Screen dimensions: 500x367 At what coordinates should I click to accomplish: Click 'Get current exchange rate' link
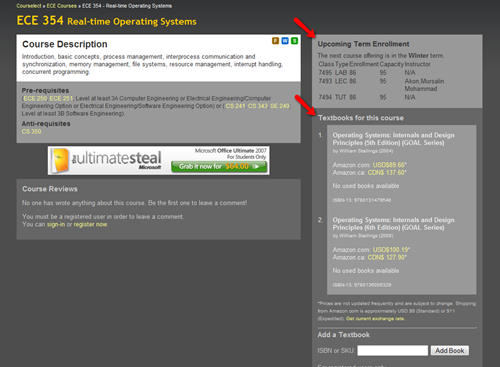pyautogui.click(x=375, y=319)
